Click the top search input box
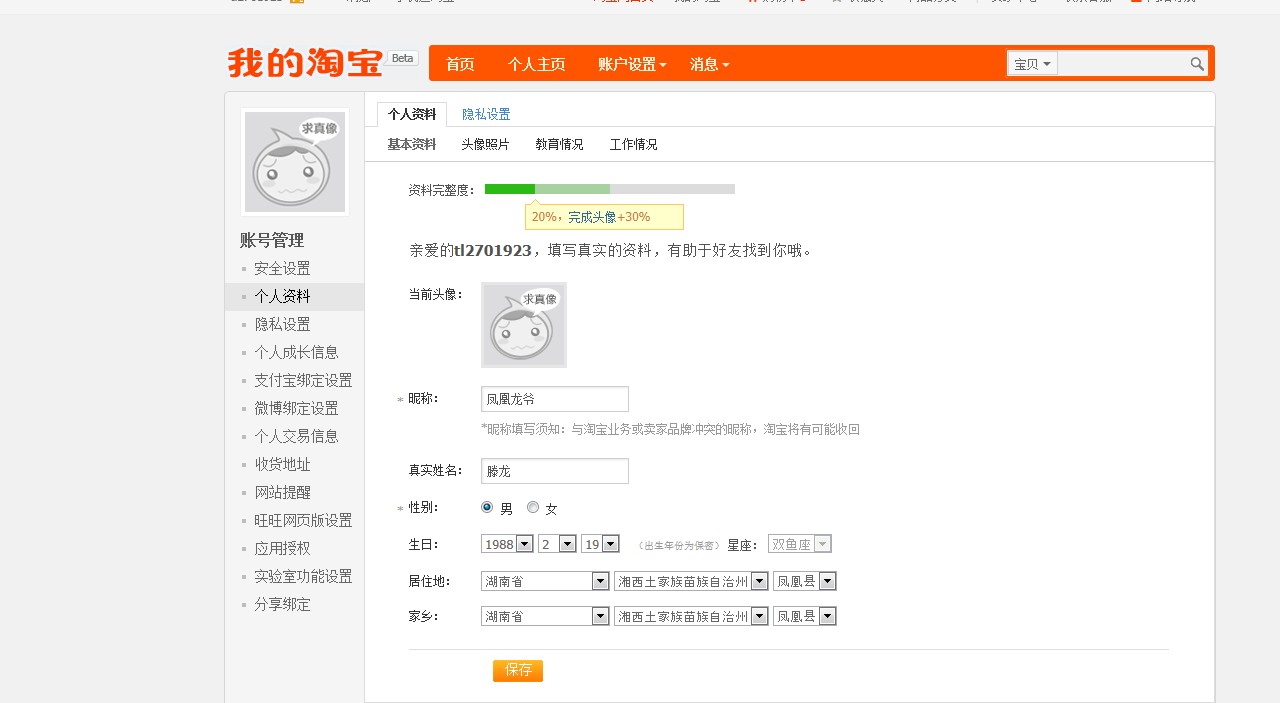The height and width of the screenshot is (703, 1280). coord(1122,64)
